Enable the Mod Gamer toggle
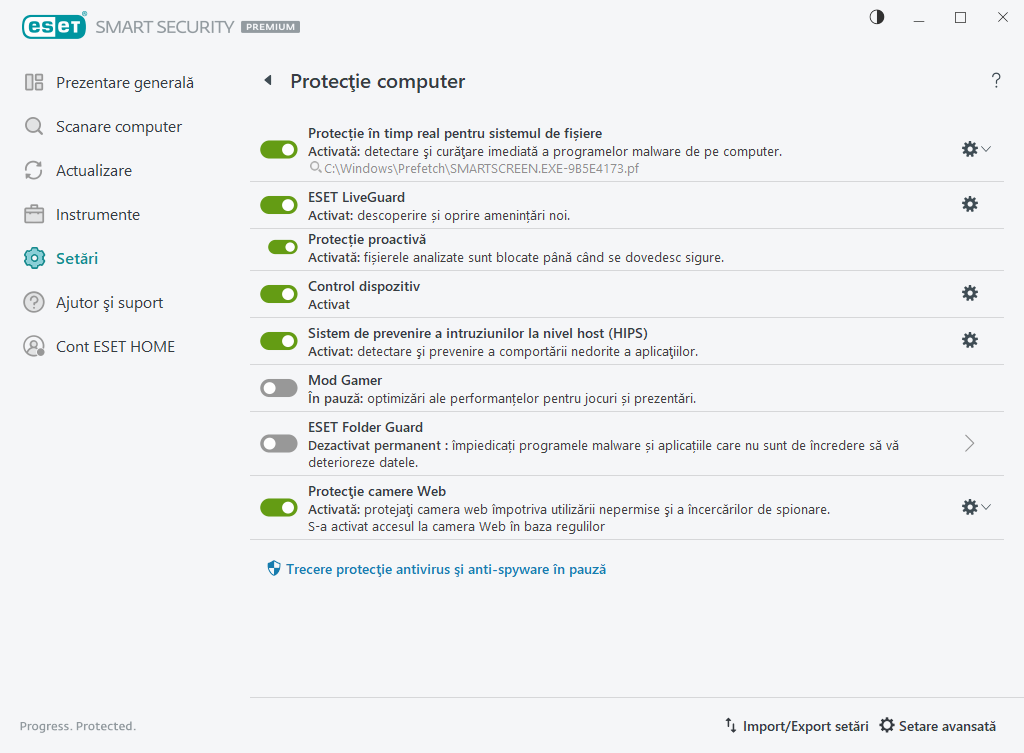Viewport: 1024px width, 753px height. click(x=278, y=387)
